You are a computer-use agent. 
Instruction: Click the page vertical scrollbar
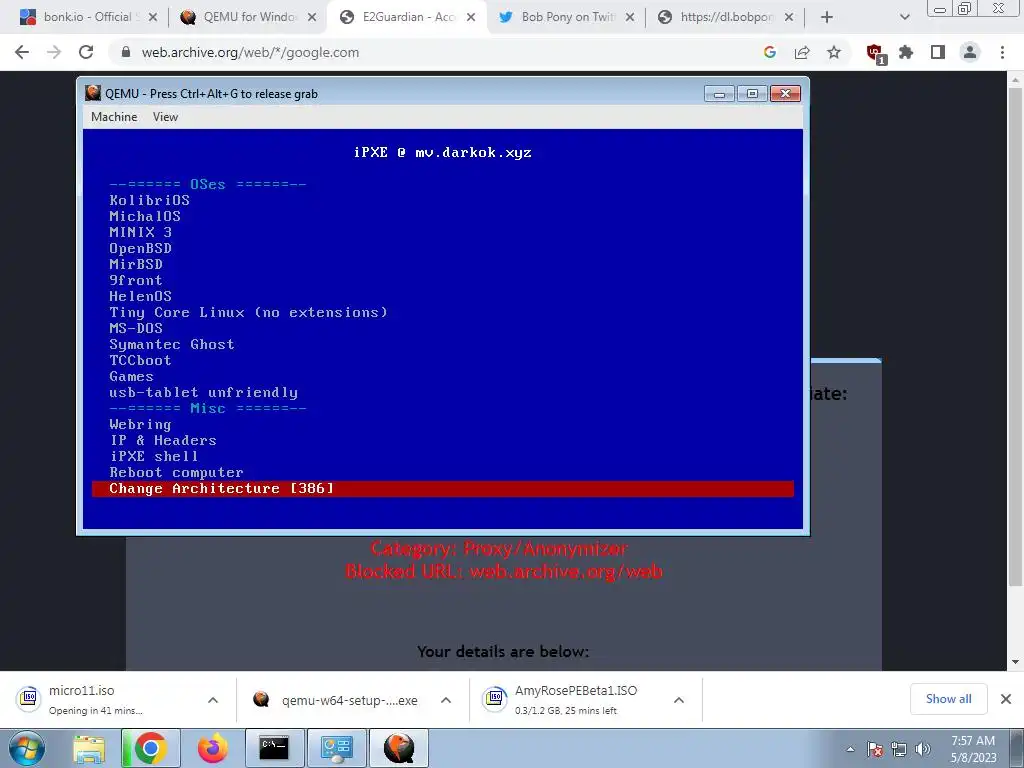pyautogui.click(x=1015, y=336)
